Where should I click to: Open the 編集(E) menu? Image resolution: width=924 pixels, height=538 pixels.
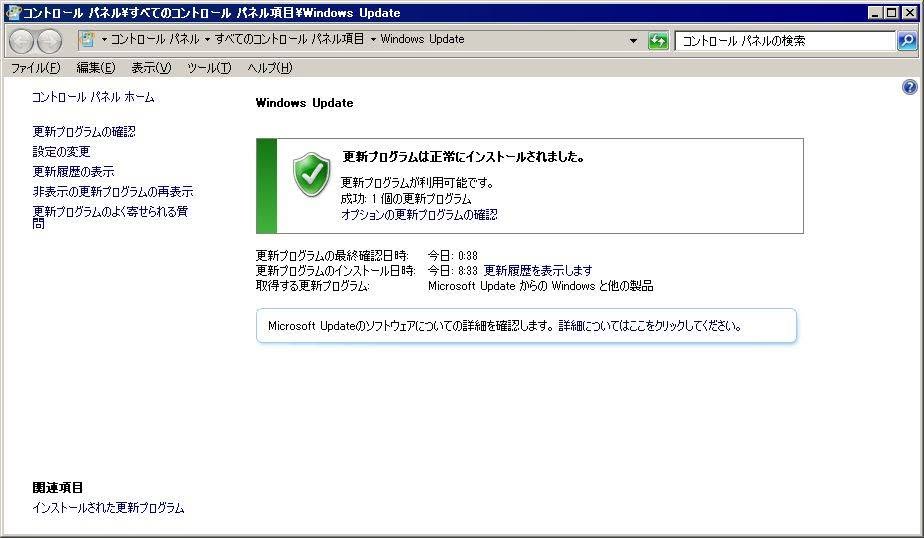(x=95, y=68)
